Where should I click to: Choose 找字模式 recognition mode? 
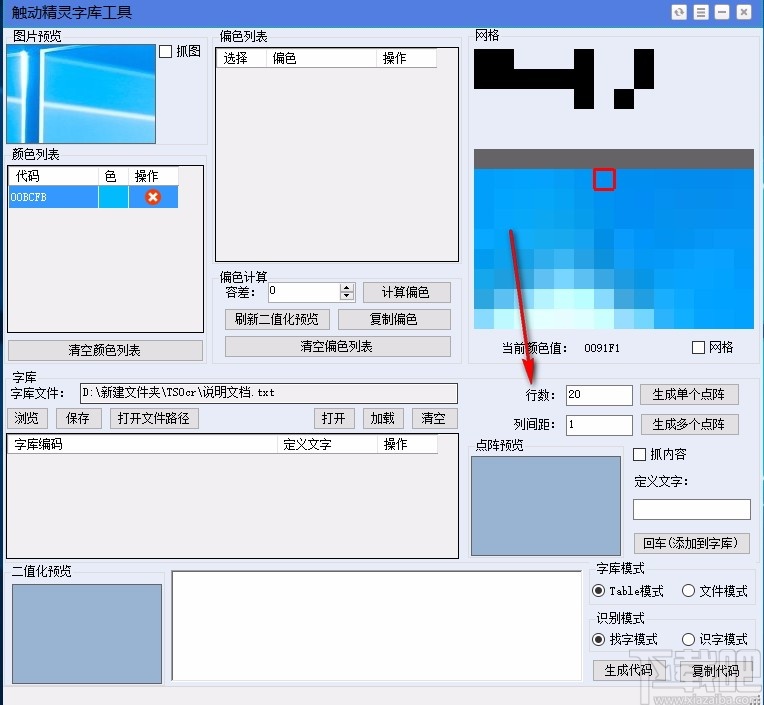tap(598, 639)
